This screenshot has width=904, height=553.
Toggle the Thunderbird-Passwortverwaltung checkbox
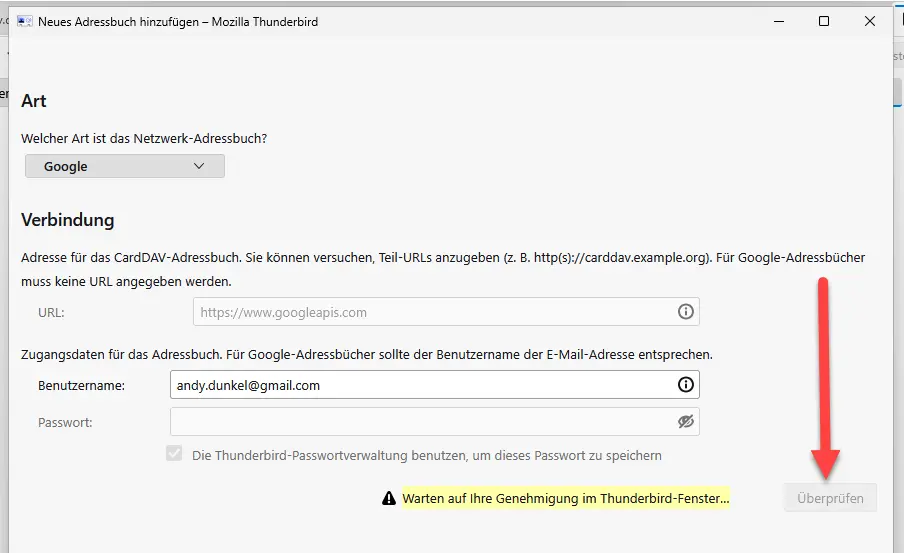point(174,455)
